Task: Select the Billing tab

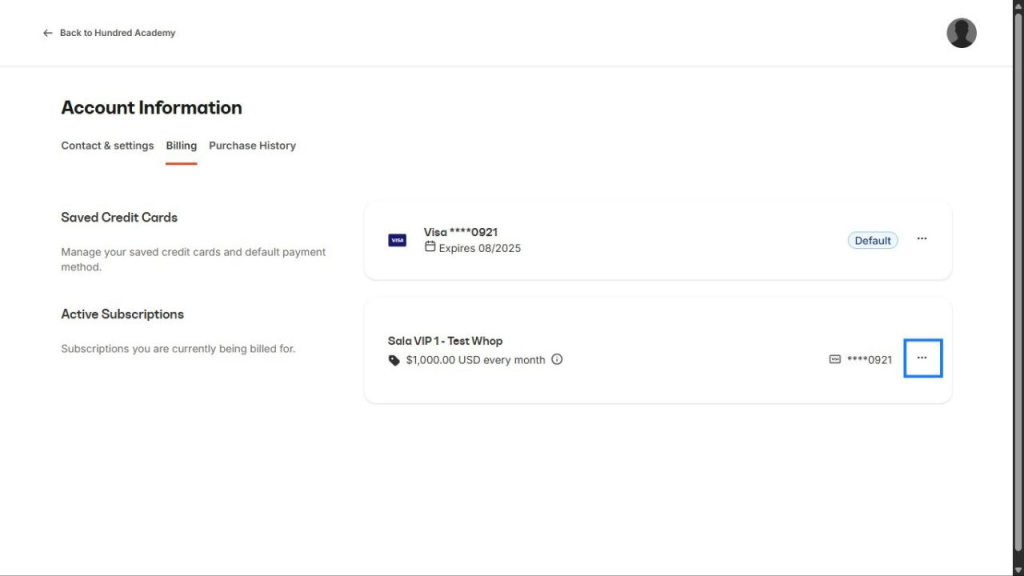Action: pos(181,146)
